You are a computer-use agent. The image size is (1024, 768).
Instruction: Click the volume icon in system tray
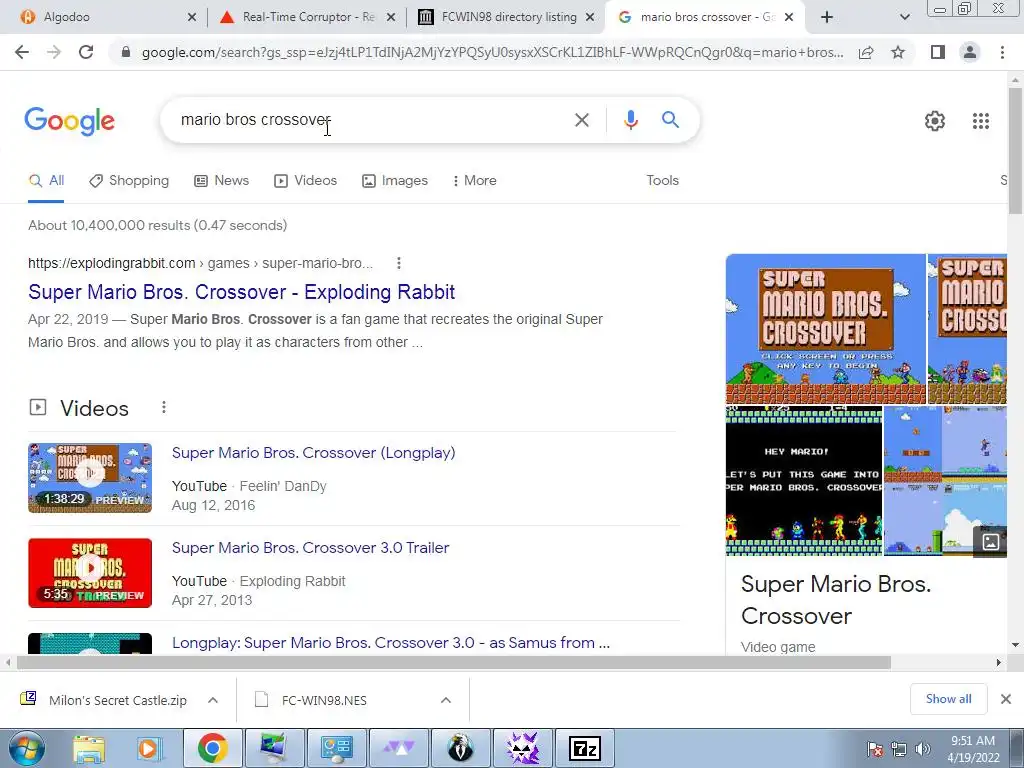tap(922, 749)
